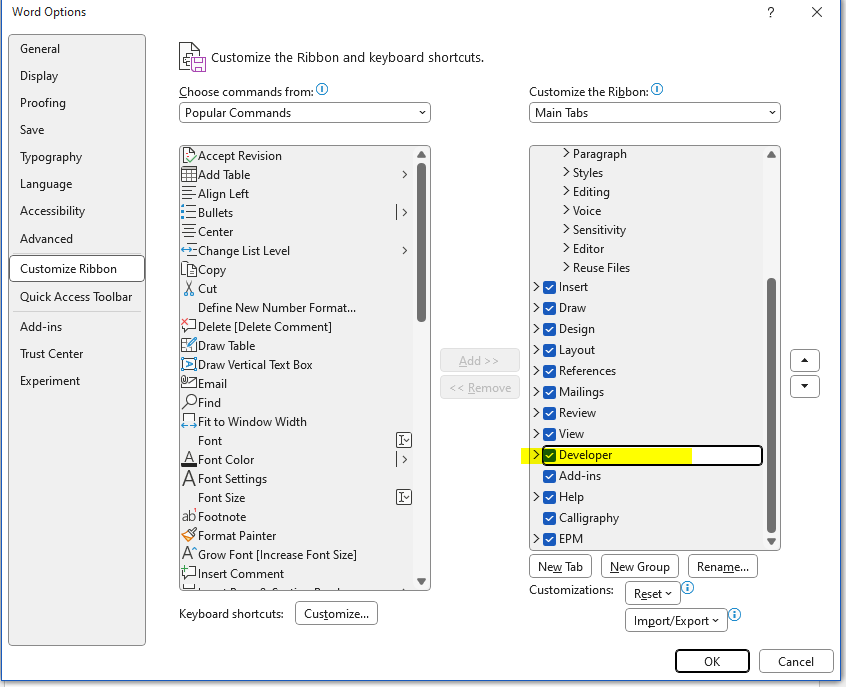The image size is (846, 687).
Task: Select the Format Painter brush icon
Action: [189, 535]
